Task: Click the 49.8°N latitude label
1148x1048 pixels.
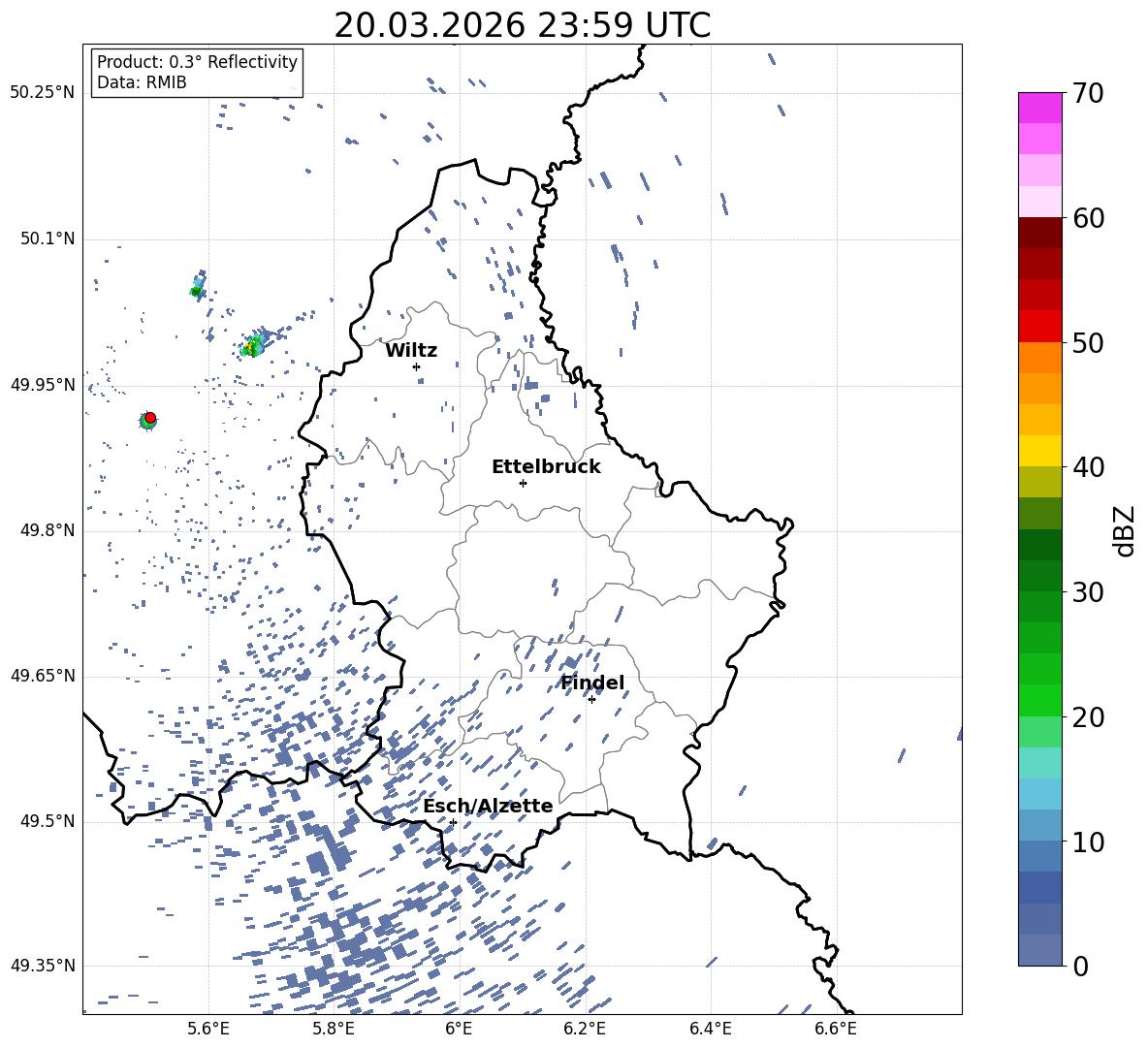Action: (x=48, y=530)
